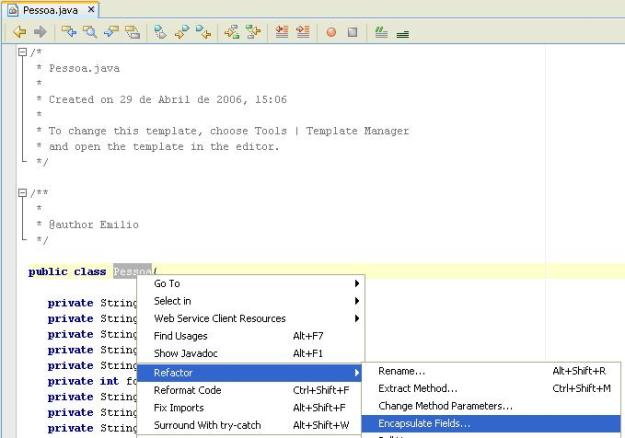Click the Back navigation arrow in editor toolbar
Image resolution: width=625 pixels, height=438 pixels.
(16, 31)
